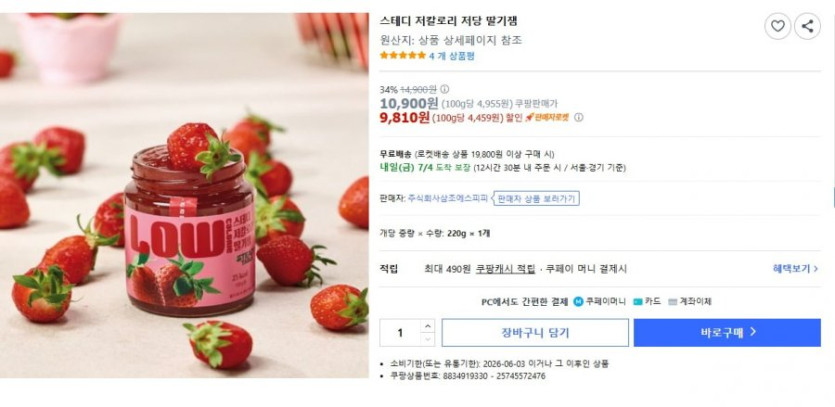Open the share icon button
Screen dimensions: 835x407
click(807, 26)
